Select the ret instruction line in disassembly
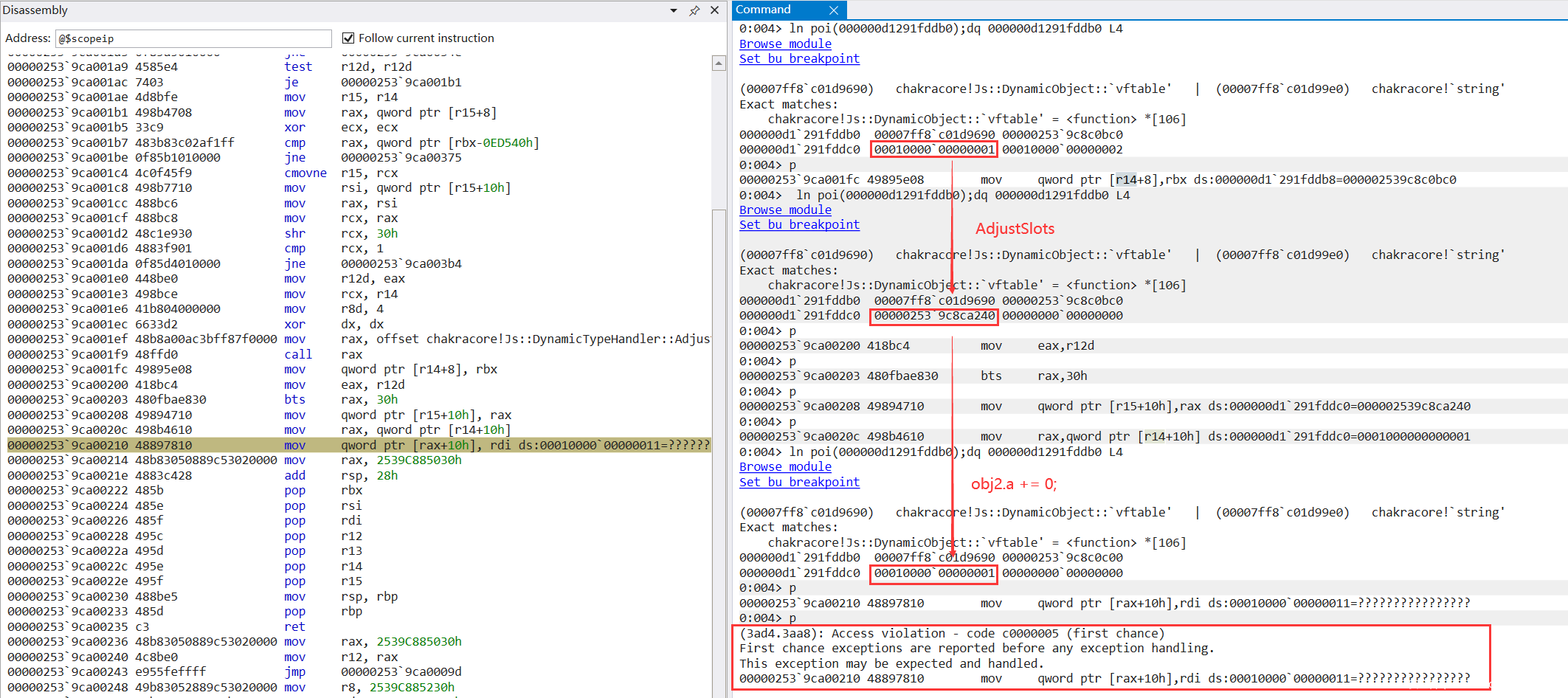The height and width of the screenshot is (698, 1568). (x=294, y=626)
